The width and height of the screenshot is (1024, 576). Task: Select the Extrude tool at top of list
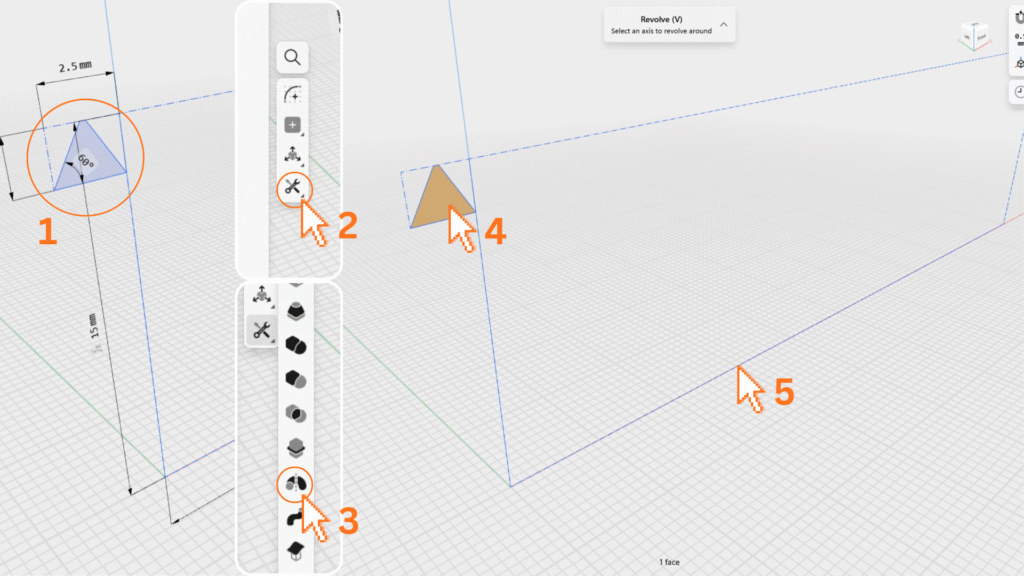[x=295, y=311]
